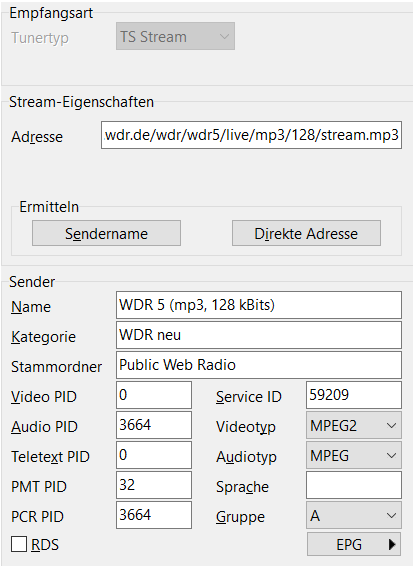The image size is (413, 566).
Task: Open the Gruppe dropdown showing A
Action: (x=354, y=515)
